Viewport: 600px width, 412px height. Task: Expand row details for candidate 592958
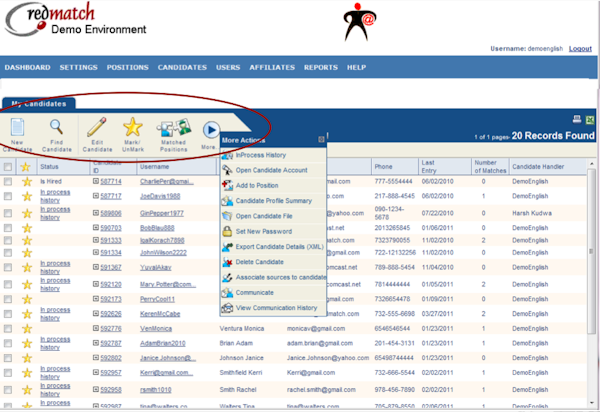(96, 389)
